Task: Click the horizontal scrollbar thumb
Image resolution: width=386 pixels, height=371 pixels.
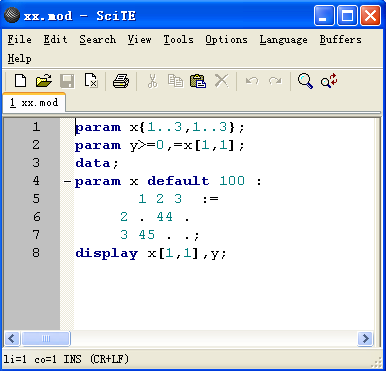Action: (46, 339)
